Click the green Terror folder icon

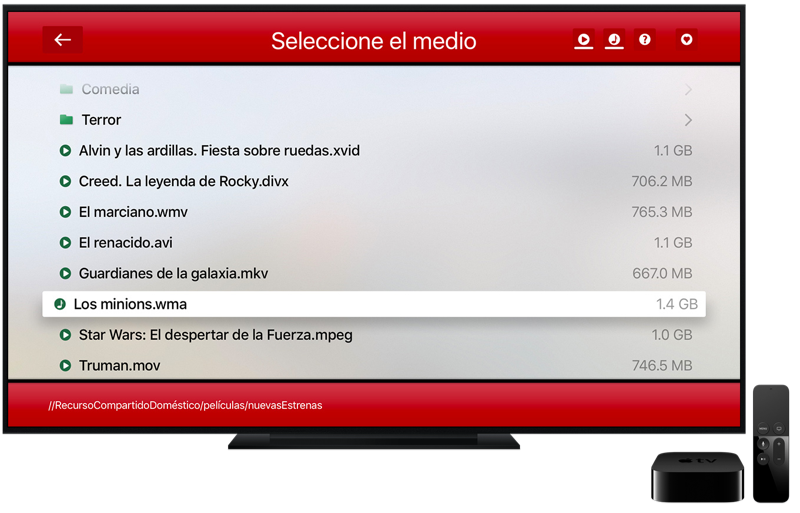(66, 120)
